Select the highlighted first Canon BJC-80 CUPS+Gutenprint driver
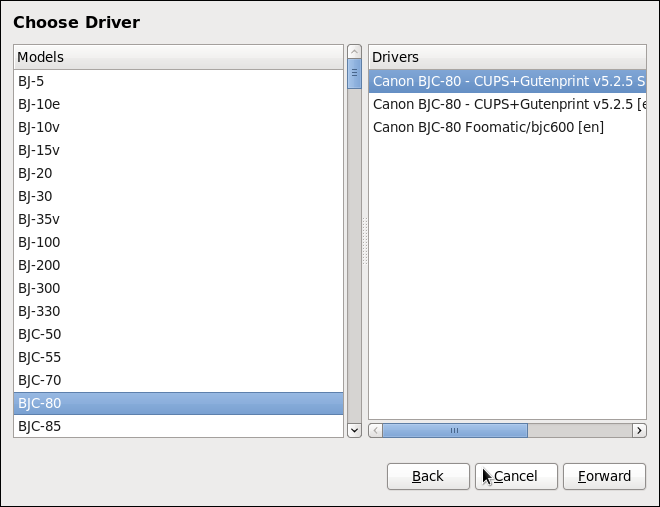This screenshot has width=660, height=507. tap(507, 81)
